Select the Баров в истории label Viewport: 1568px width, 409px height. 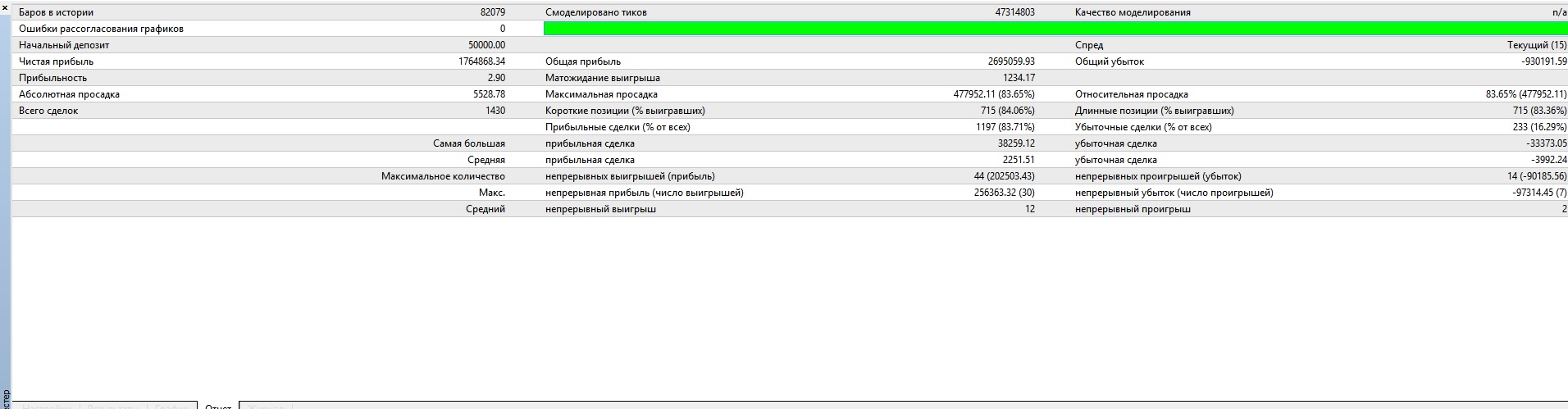point(56,12)
